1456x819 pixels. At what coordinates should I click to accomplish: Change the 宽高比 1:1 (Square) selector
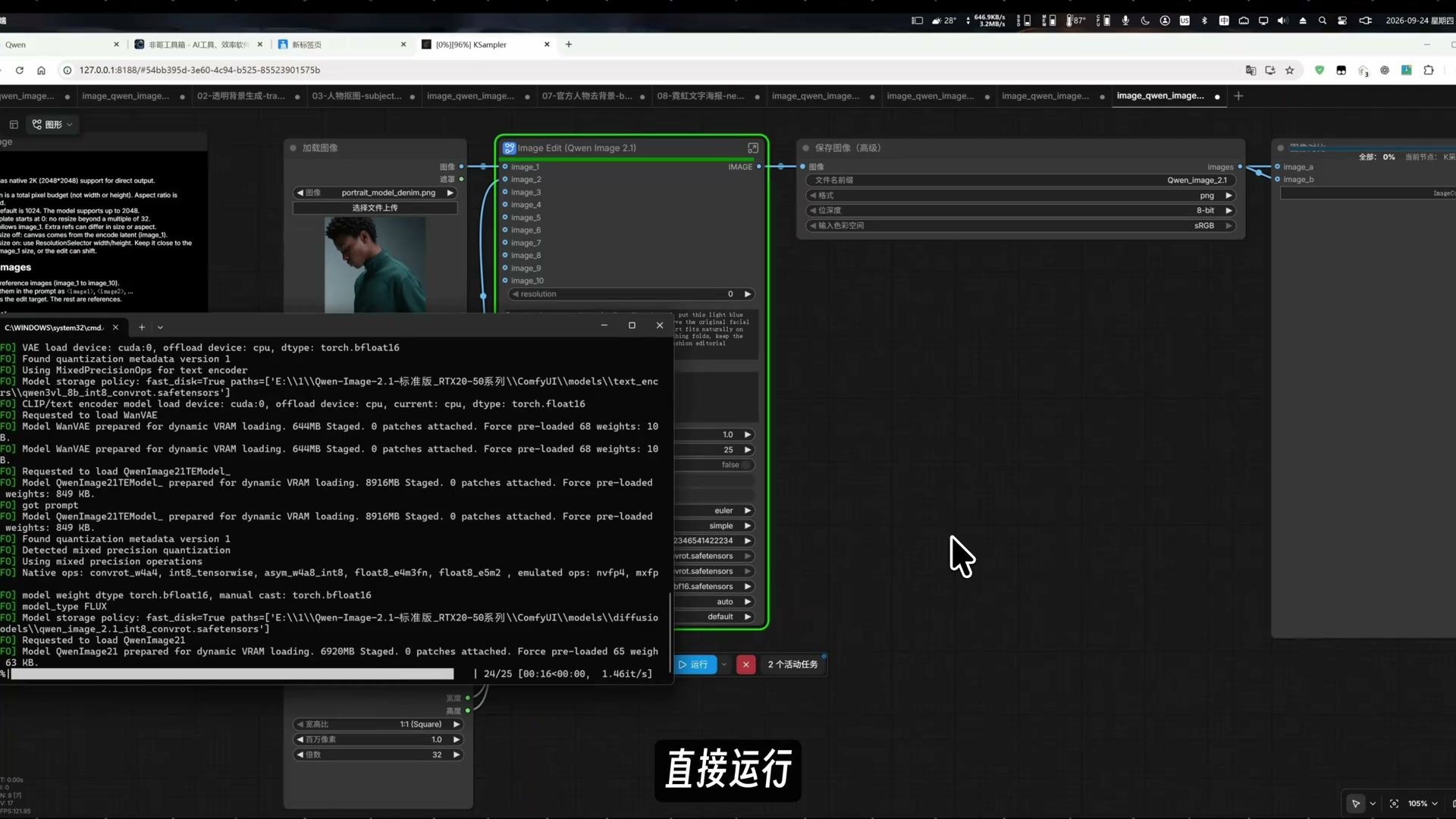point(378,724)
